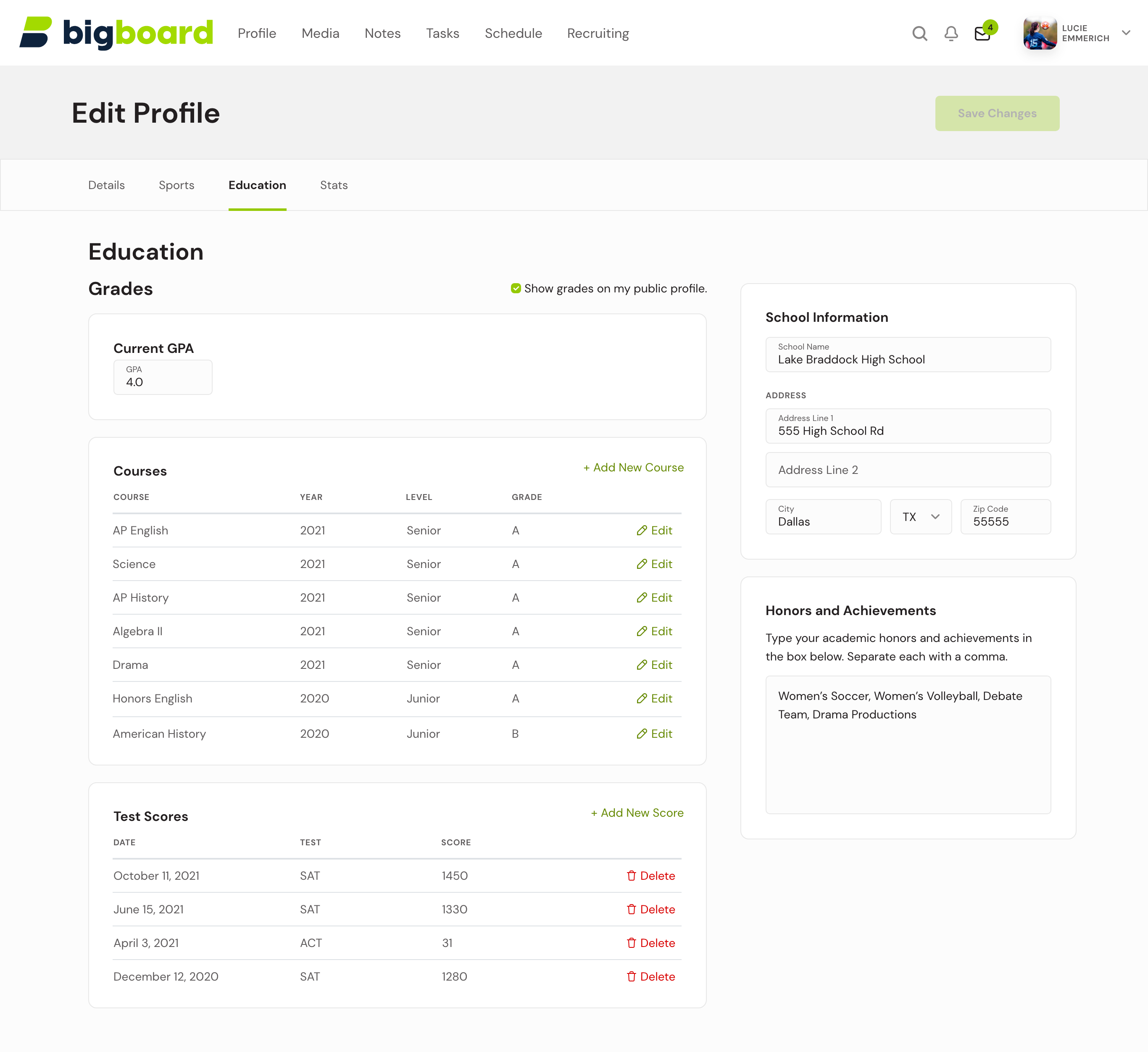Click the December 12, 2020 date cell
The height and width of the screenshot is (1052, 1148).
point(166,976)
